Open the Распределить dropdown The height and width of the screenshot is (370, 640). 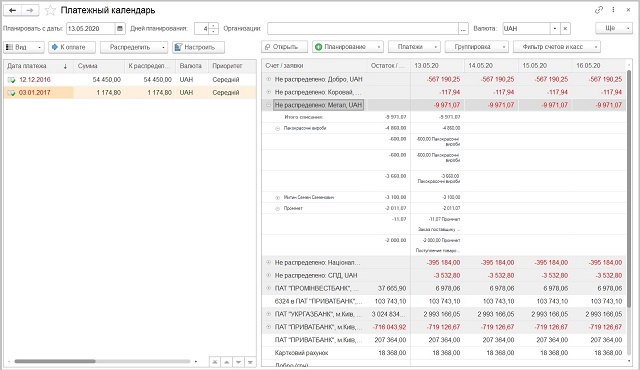(x=134, y=47)
